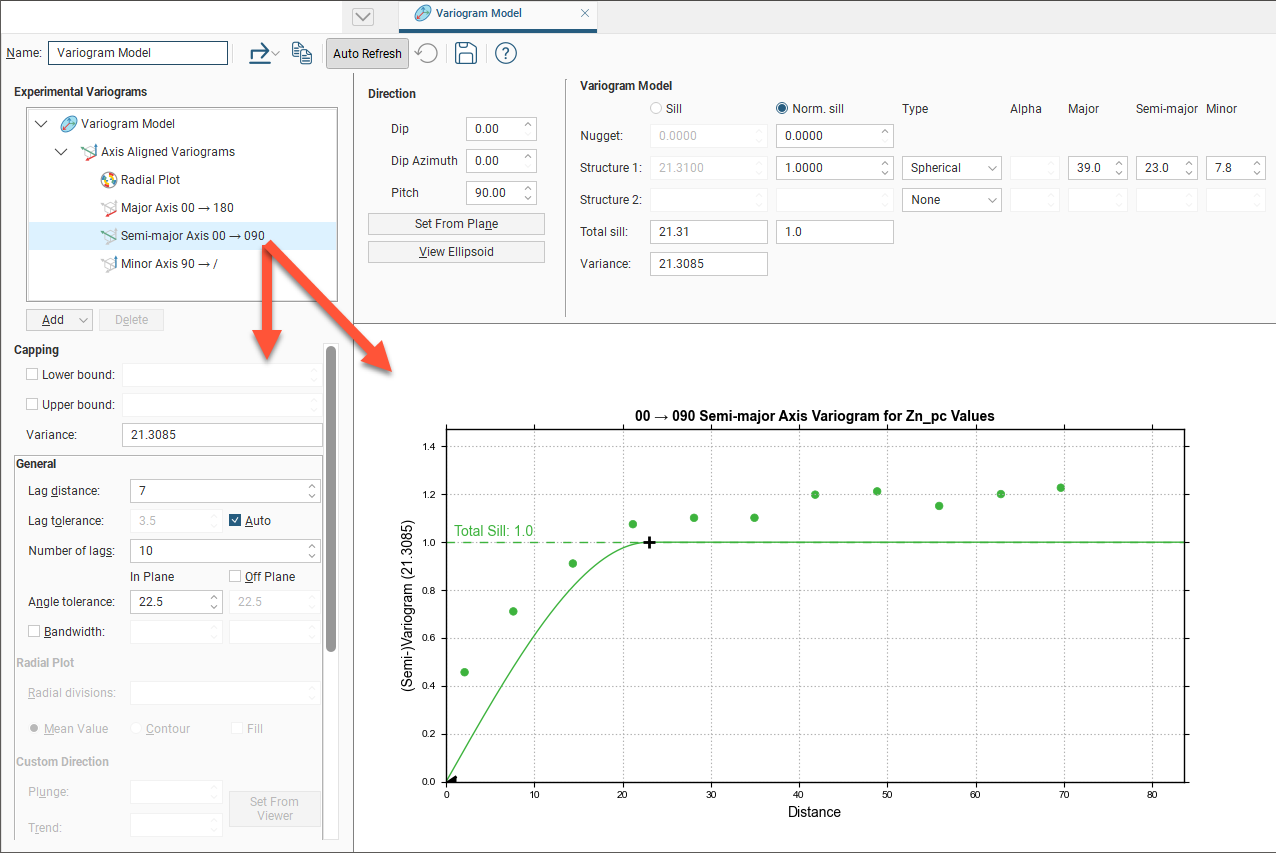The width and height of the screenshot is (1276, 853).
Task: Click the share arrow toolbar icon
Action: pos(260,53)
